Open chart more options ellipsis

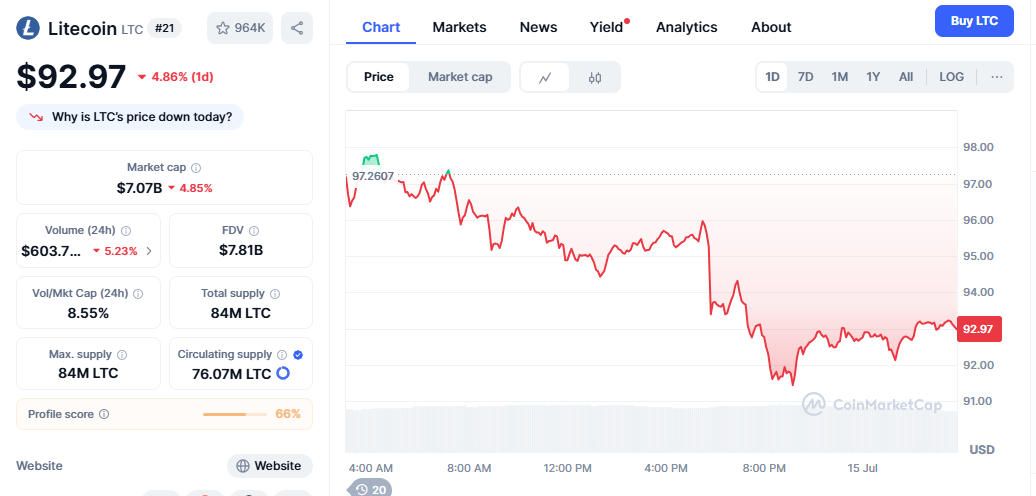[x=996, y=77]
